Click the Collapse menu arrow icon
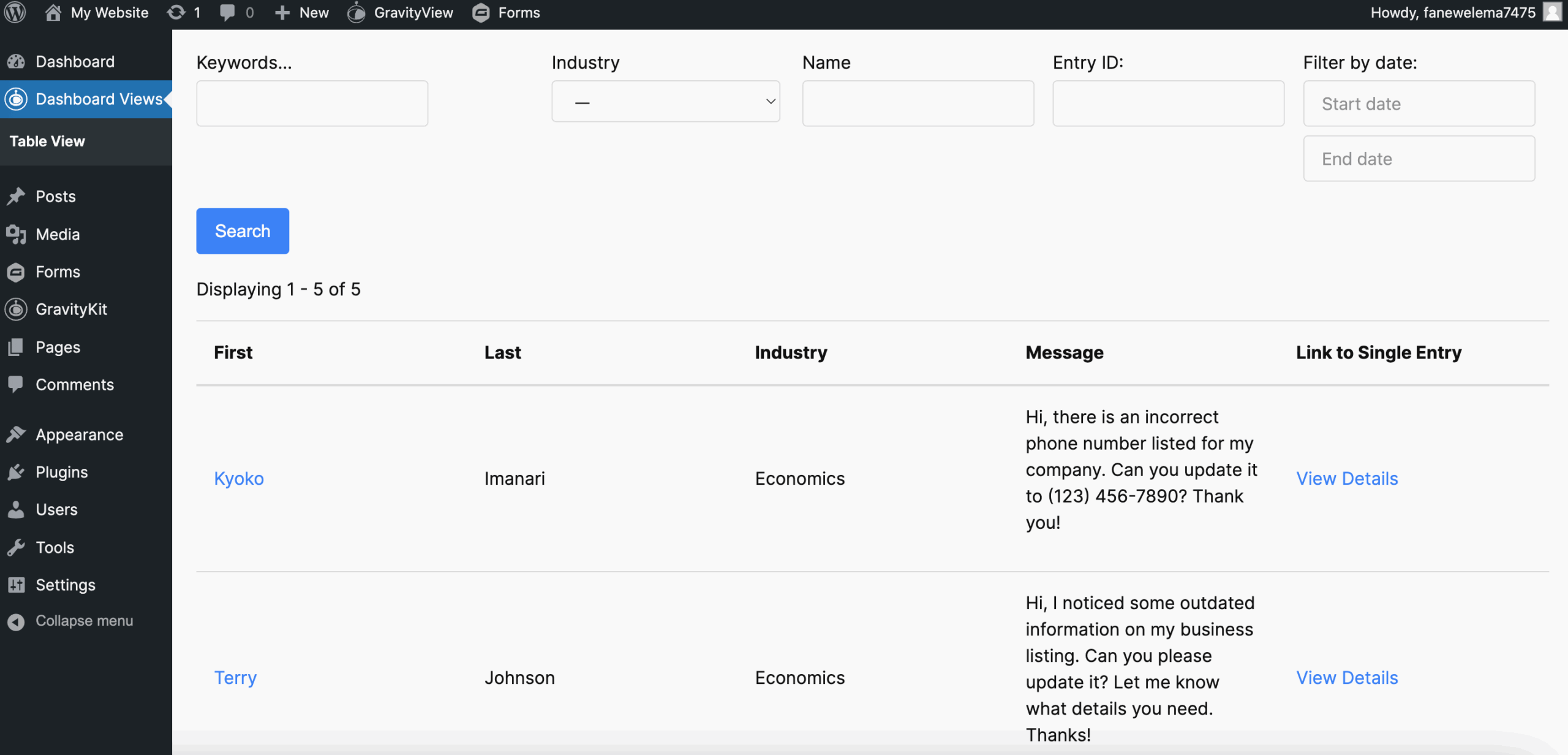Image resolution: width=1568 pixels, height=755 pixels. tap(16, 621)
